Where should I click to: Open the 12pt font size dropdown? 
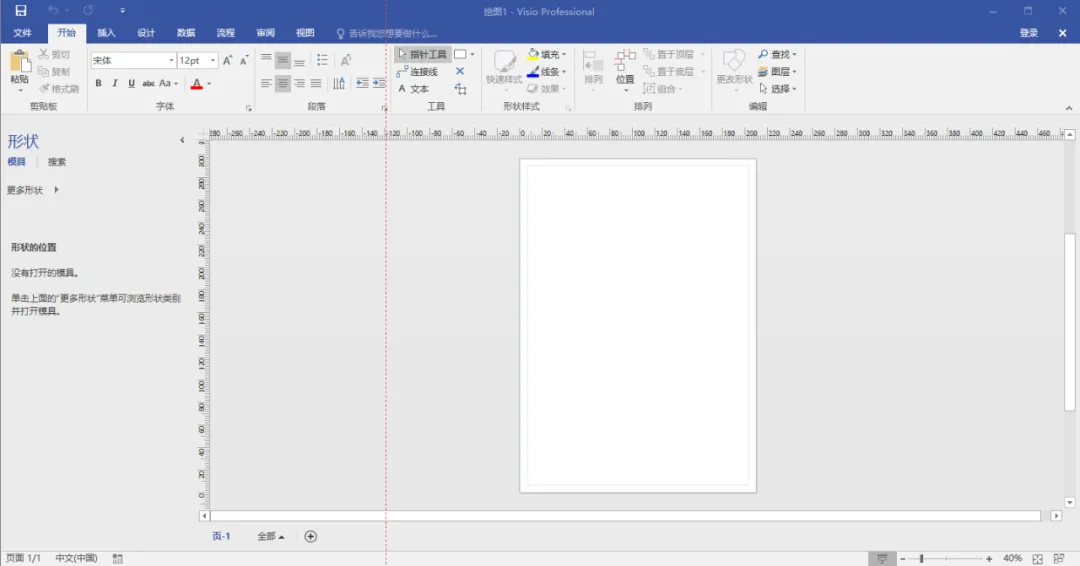197,61
